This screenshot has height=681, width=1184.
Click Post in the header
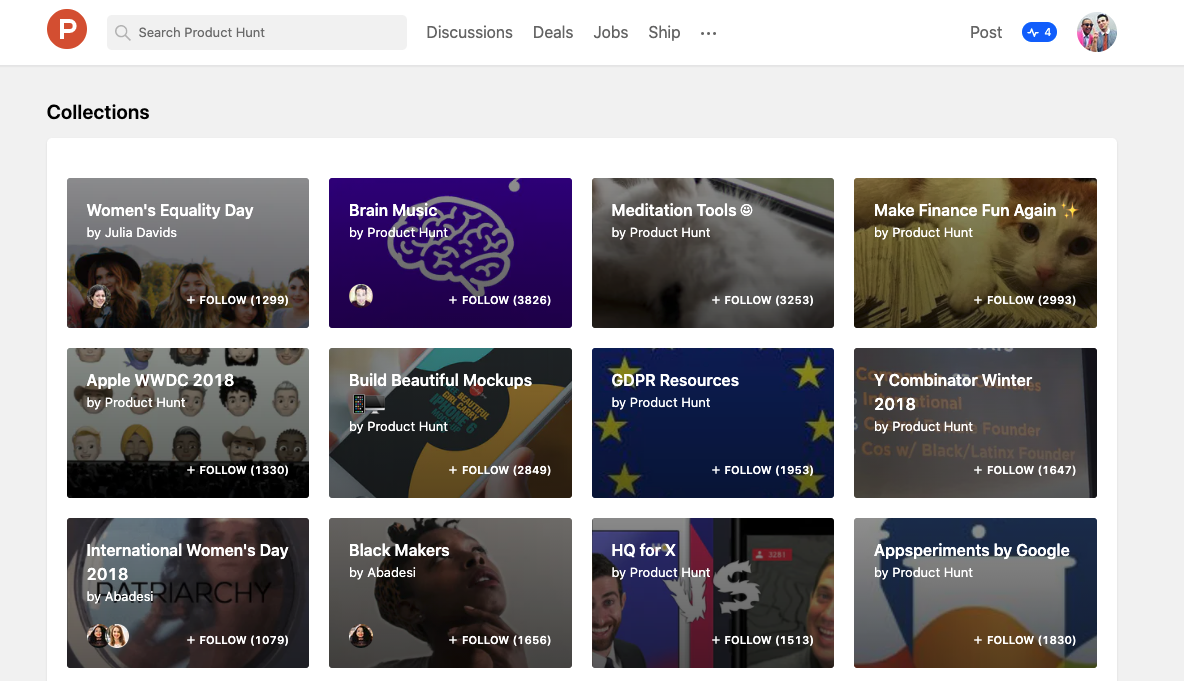click(x=986, y=32)
